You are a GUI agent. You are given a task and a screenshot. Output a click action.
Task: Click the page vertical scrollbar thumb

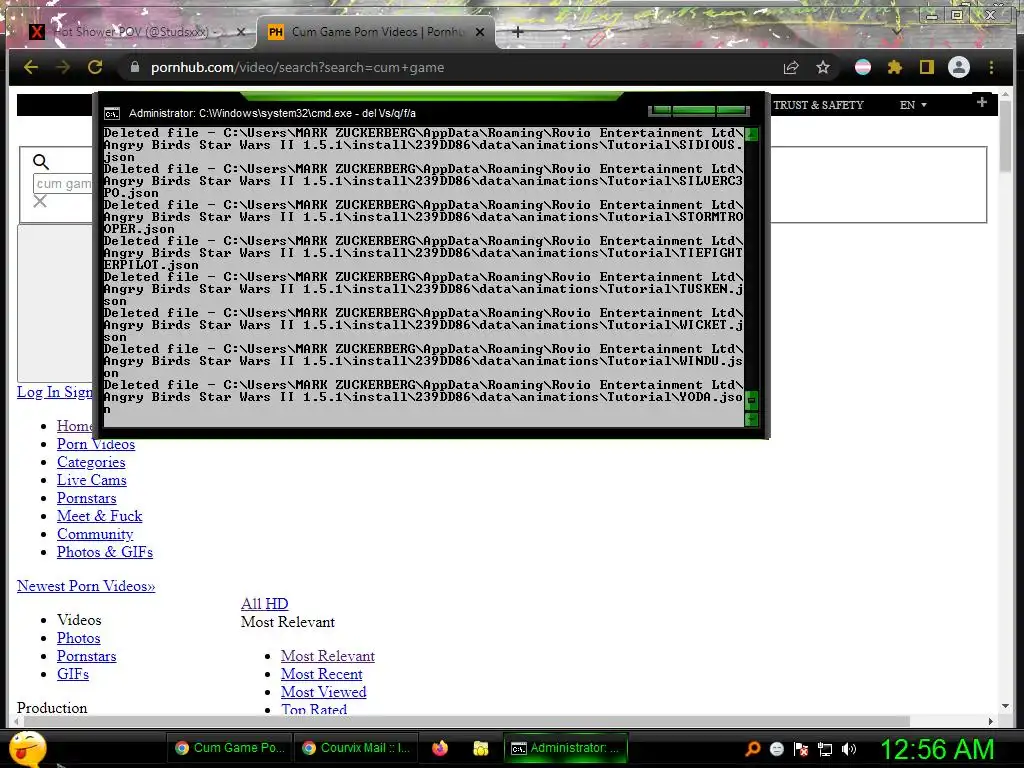pos(1006,138)
